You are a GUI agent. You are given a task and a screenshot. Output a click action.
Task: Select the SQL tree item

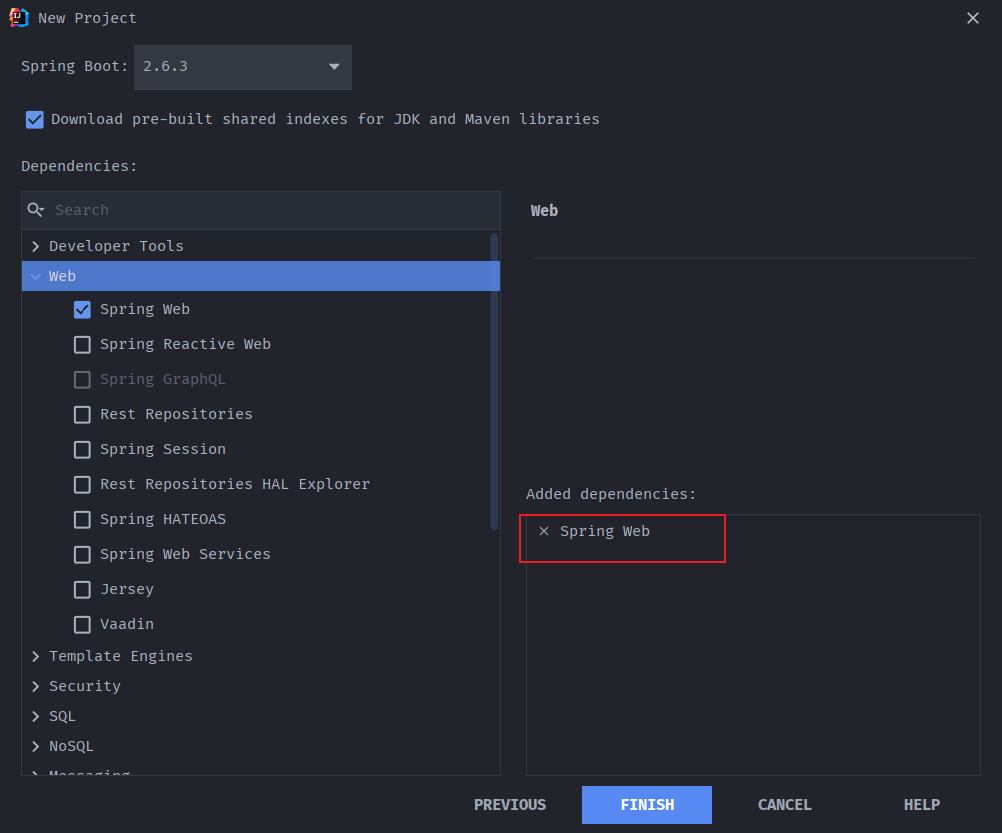[x=62, y=716]
